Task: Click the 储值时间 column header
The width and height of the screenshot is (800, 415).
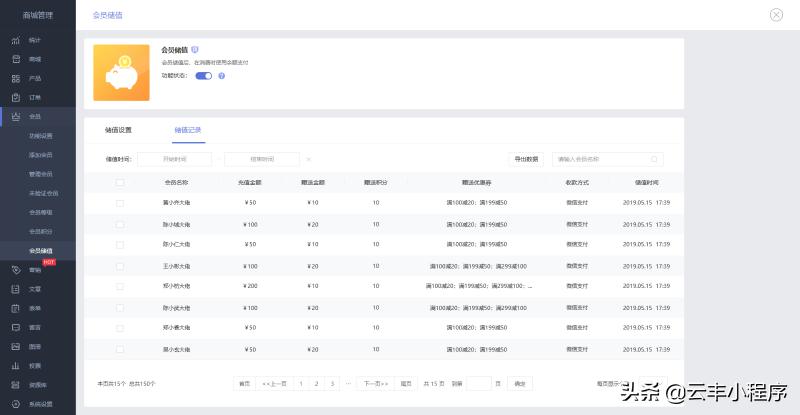Action: [x=646, y=182]
